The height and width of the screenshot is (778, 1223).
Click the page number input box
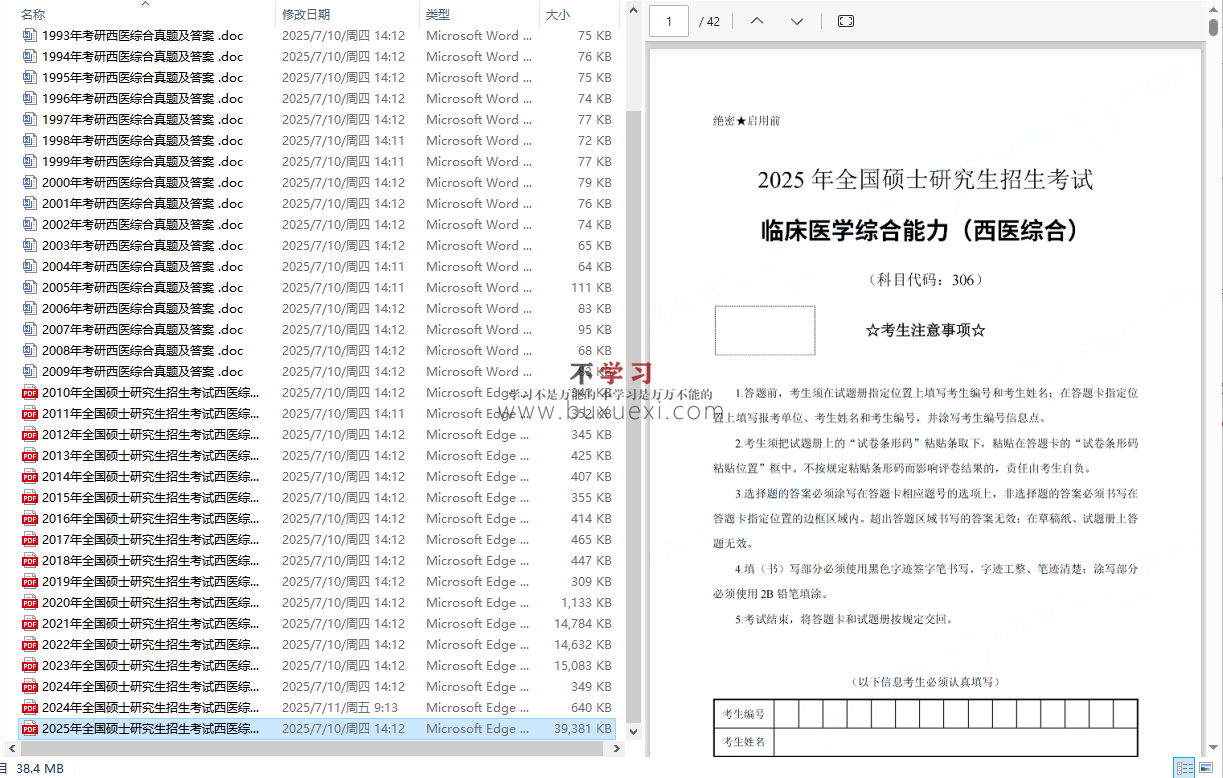(669, 21)
